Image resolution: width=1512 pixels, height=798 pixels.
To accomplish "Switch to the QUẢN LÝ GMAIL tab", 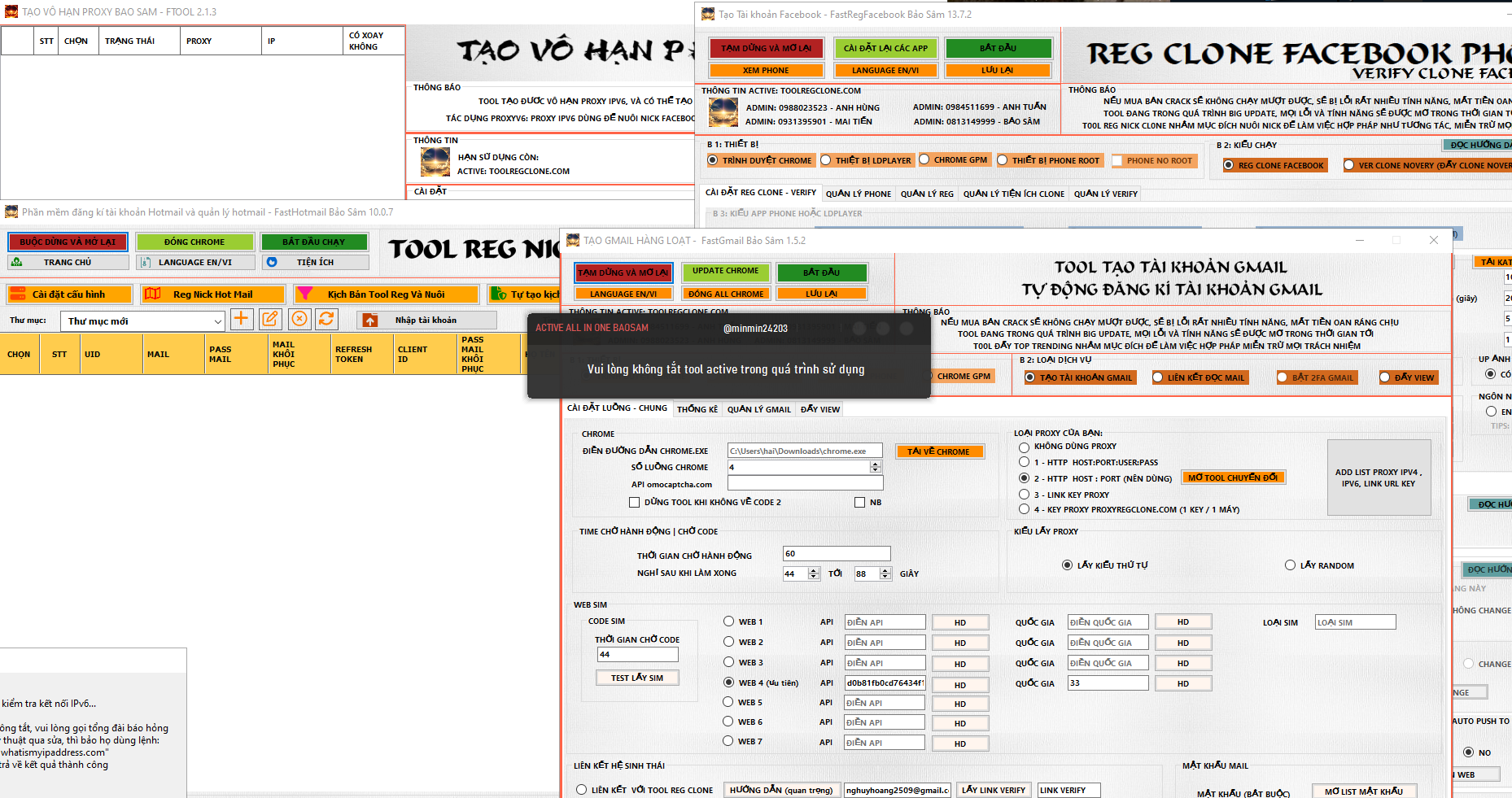I will [758, 409].
